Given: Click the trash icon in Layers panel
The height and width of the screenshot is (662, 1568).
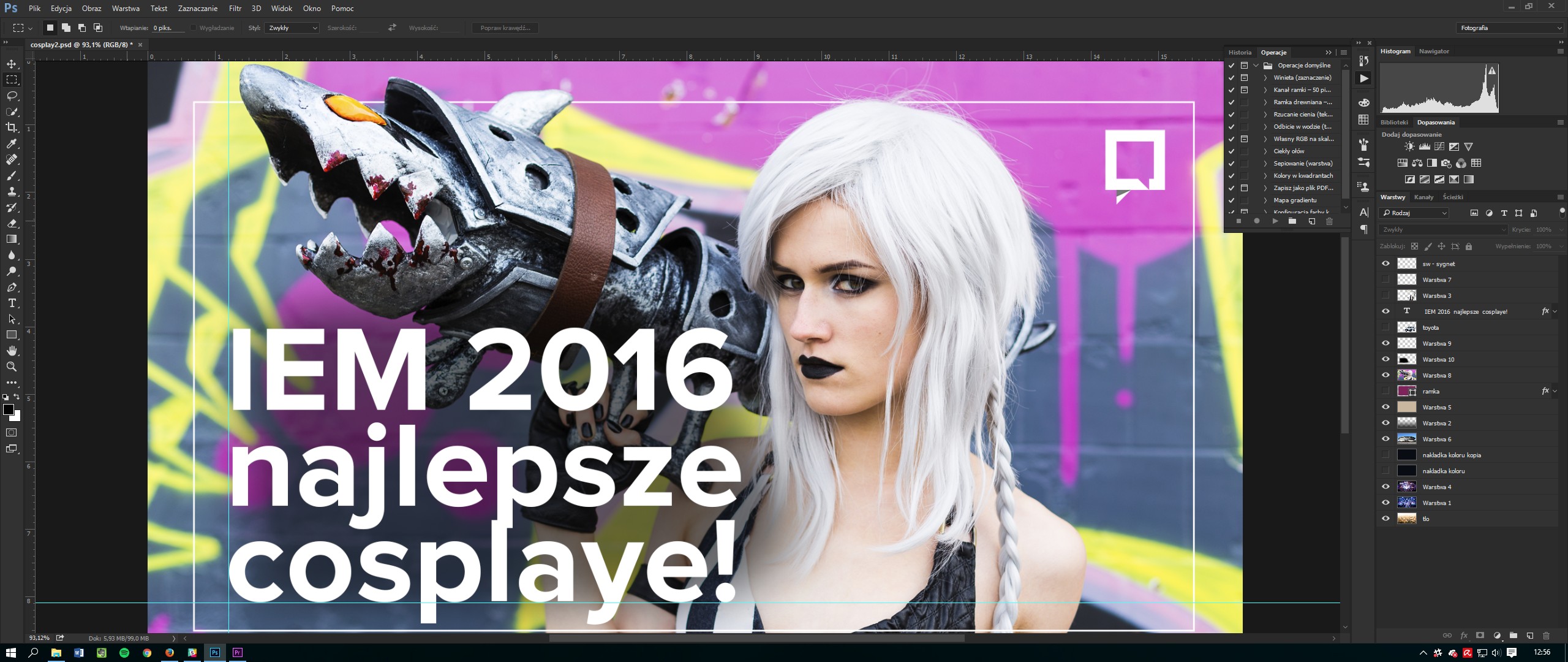Looking at the screenshot, I should [x=1546, y=636].
